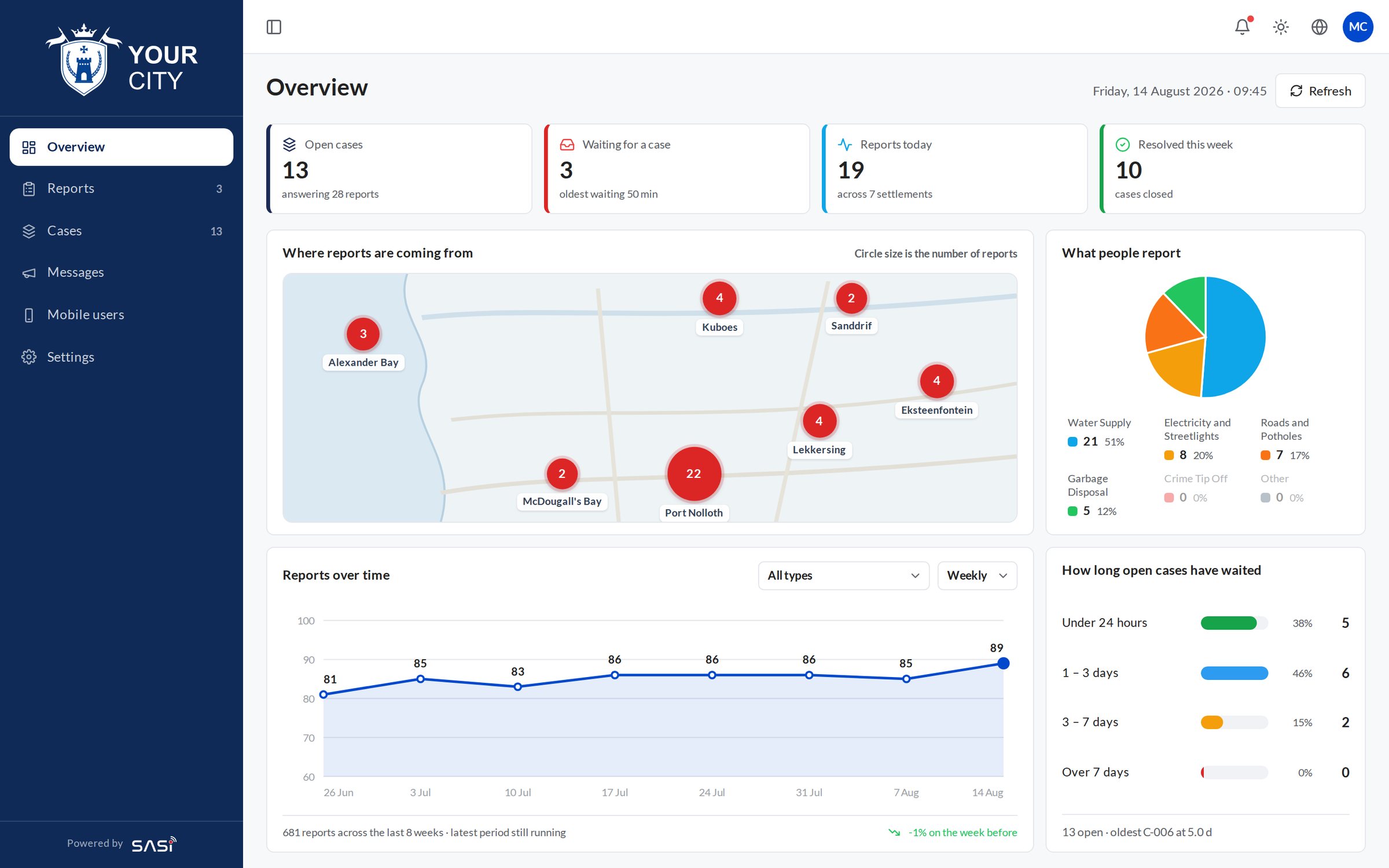
Task: Expand the Weekly period dropdown
Action: pyautogui.click(x=977, y=575)
